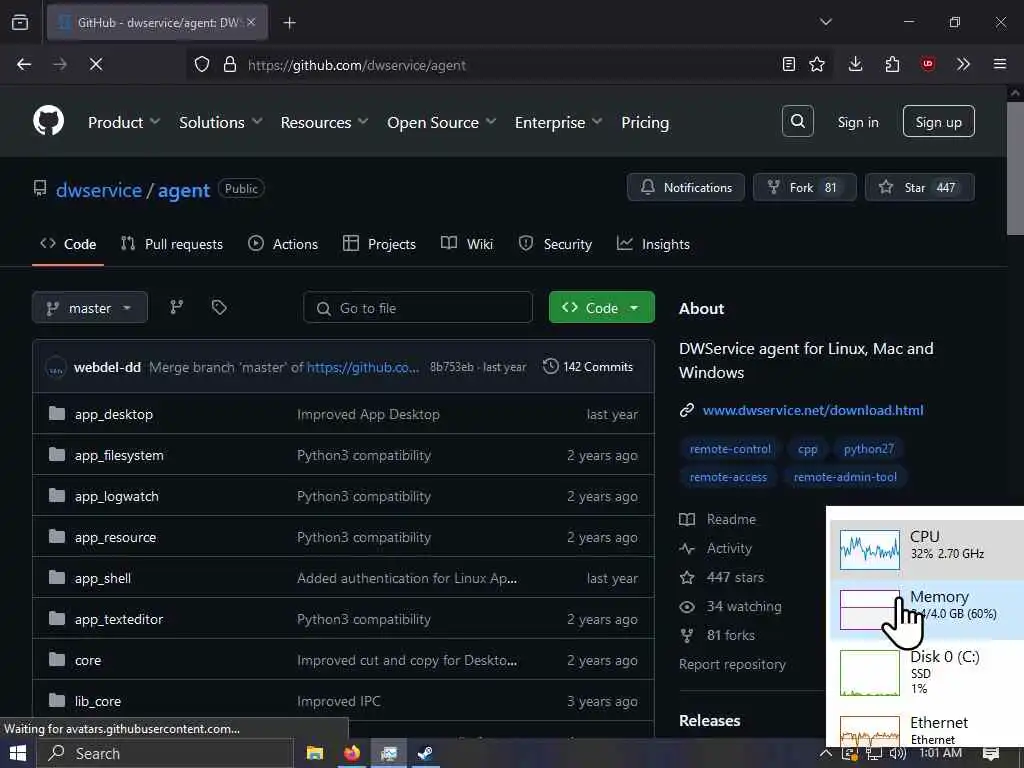Switch to the Actions tab
This screenshot has width=1024, height=768.
[x=283, y=244]
